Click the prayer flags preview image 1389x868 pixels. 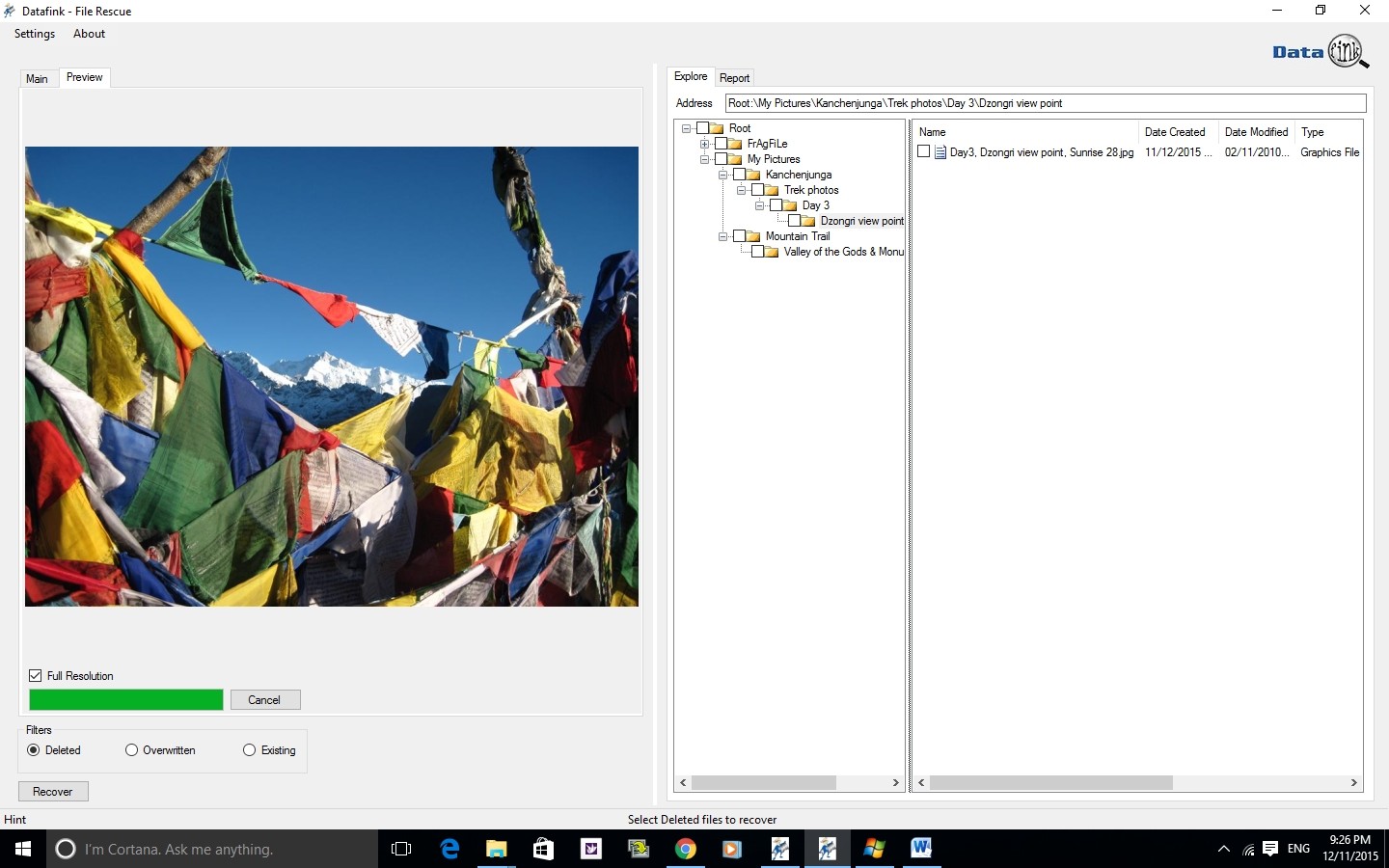332,376
